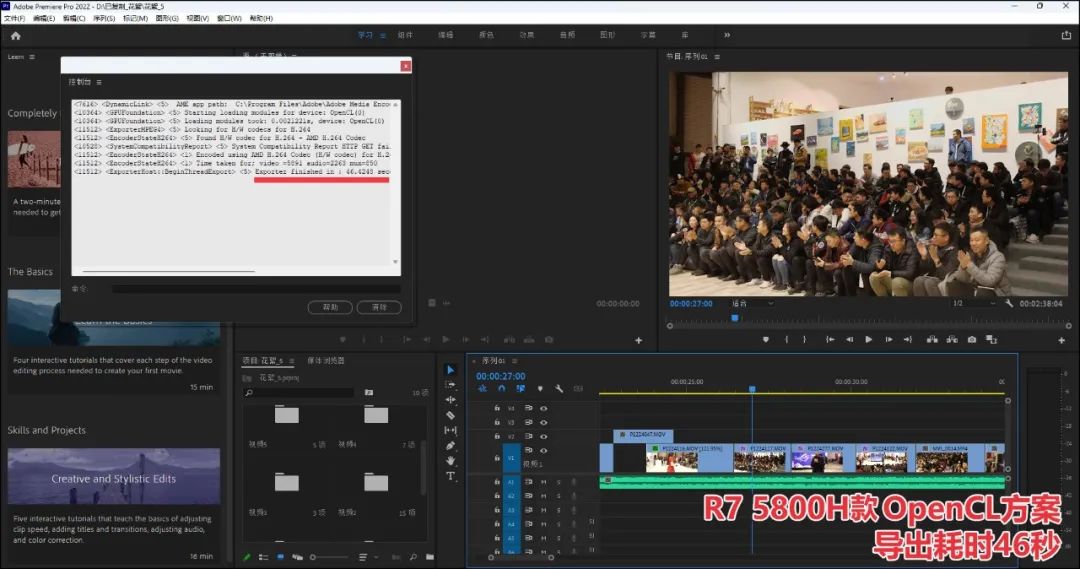Open timeline display settings wrench

point(559,389)
